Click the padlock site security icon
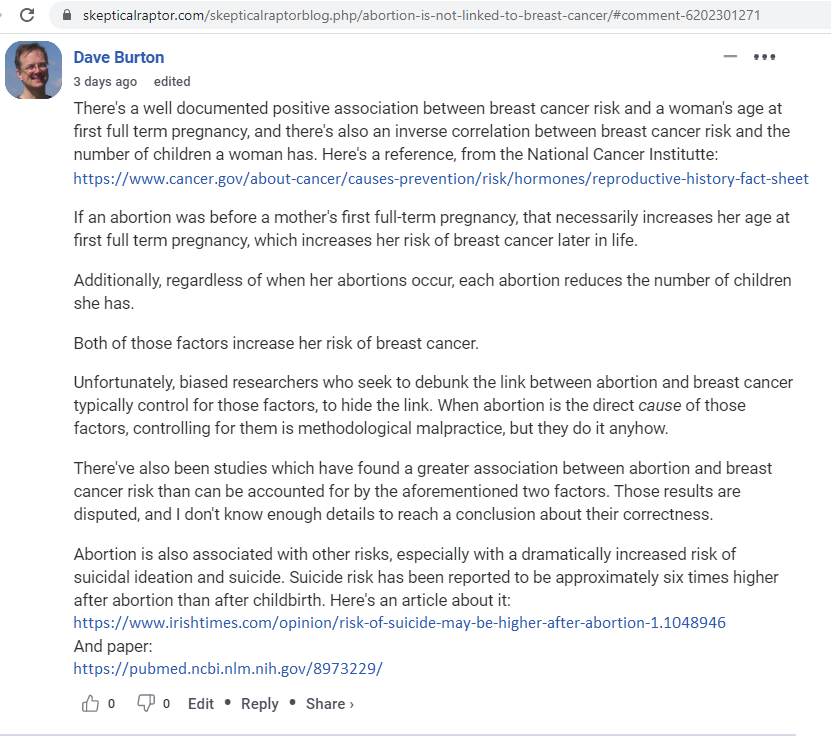This screenshot has height=737, width=831. point(66,15)
